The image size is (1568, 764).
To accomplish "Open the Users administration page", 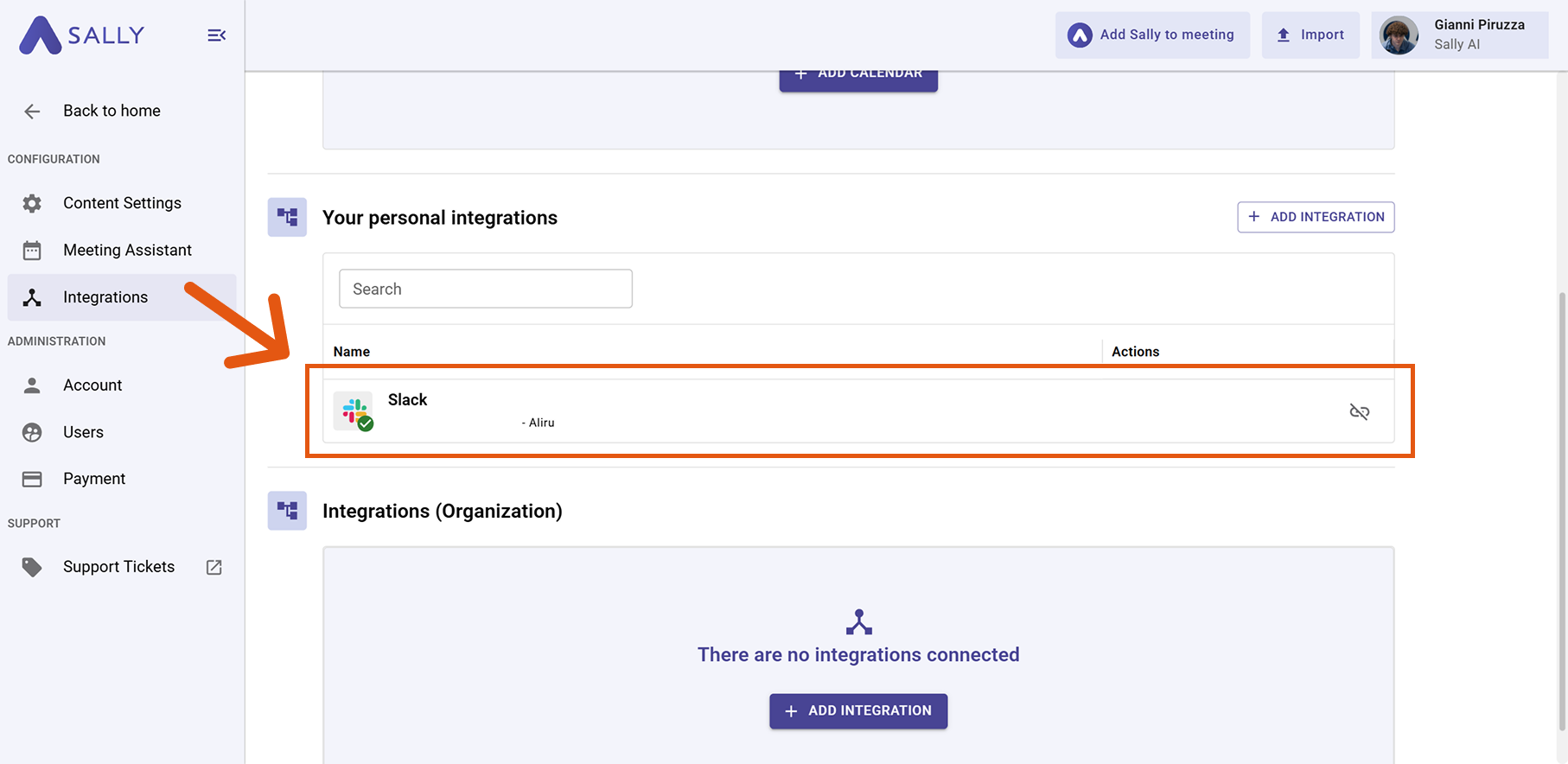I will pos(83,432).
